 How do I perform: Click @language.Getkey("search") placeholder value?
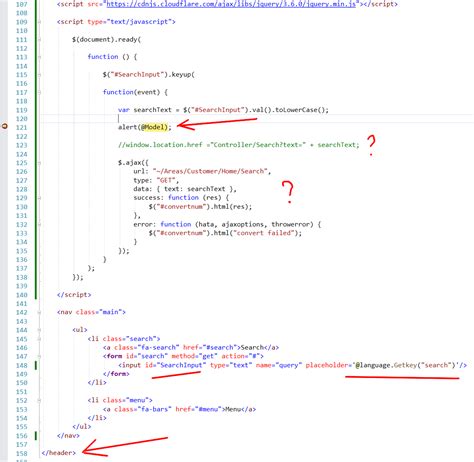click(407, 365)
